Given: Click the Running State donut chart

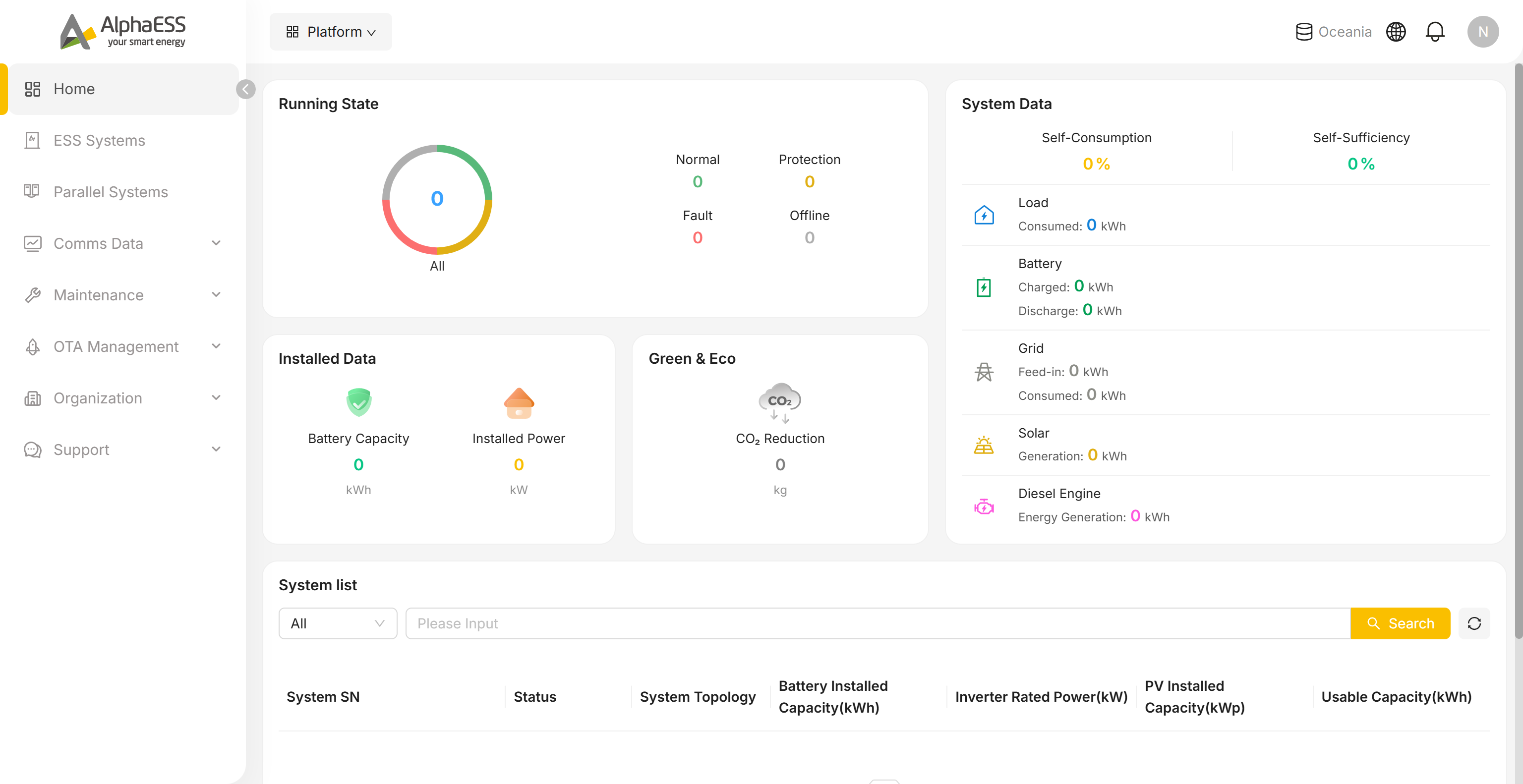Looking at the screenshot, I should coord(437,200).
